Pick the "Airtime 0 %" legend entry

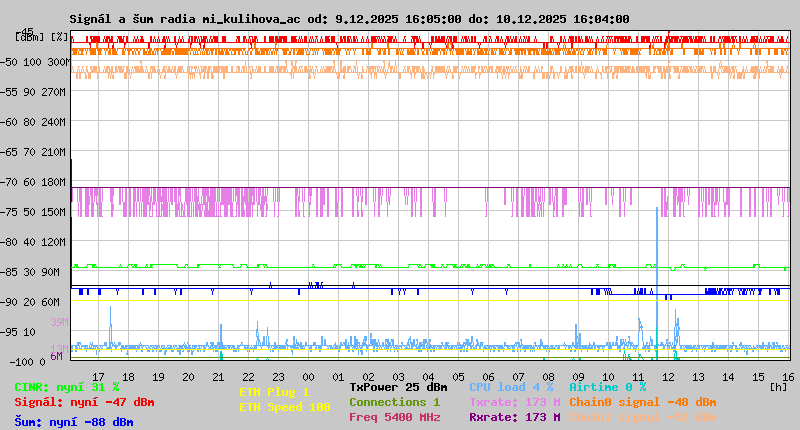(x=608, y=387)
